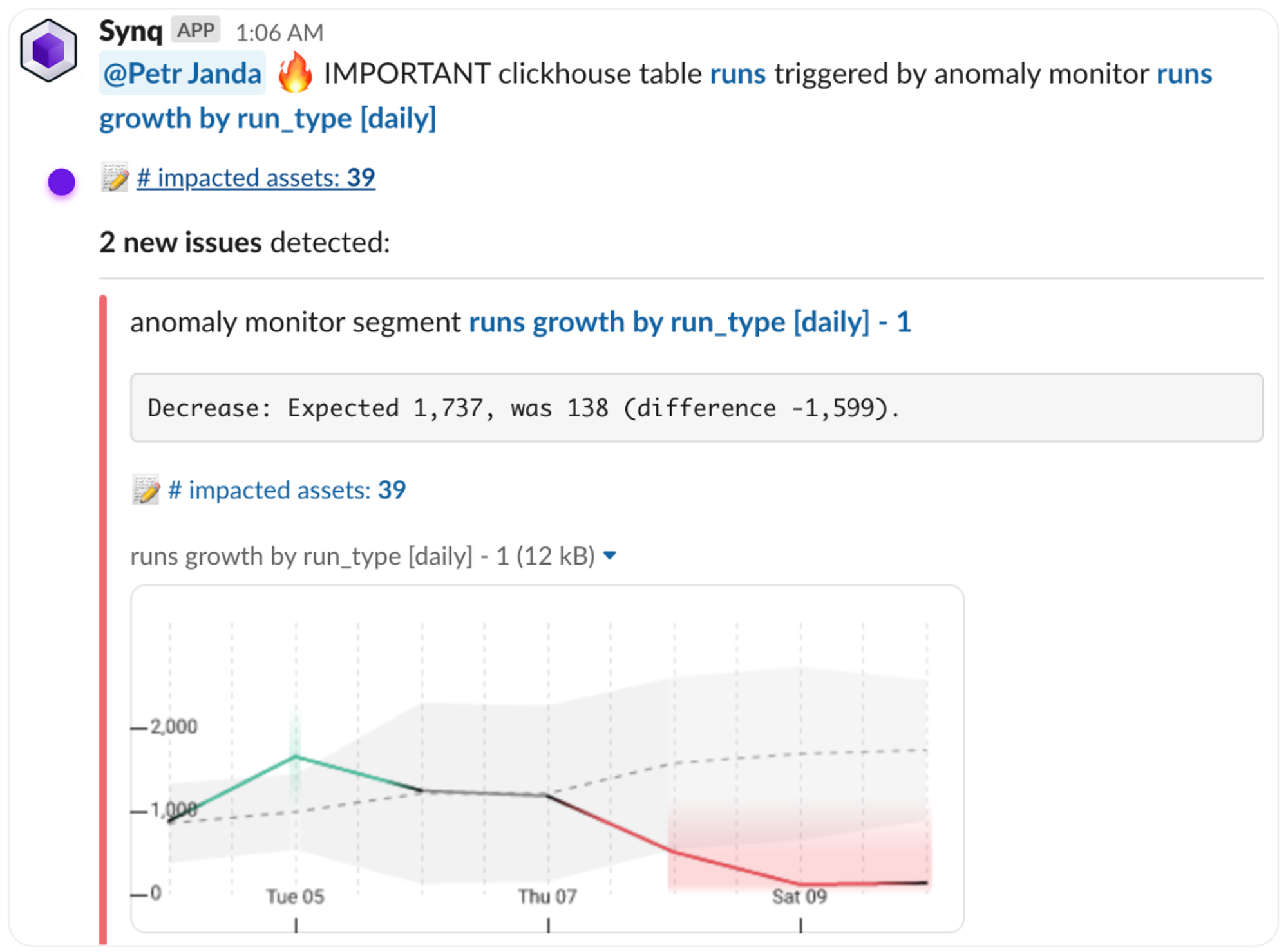Screen dimensions: 1288x952
Task: Open impacted assets link inside issue attachment
Action: [287, 490]
